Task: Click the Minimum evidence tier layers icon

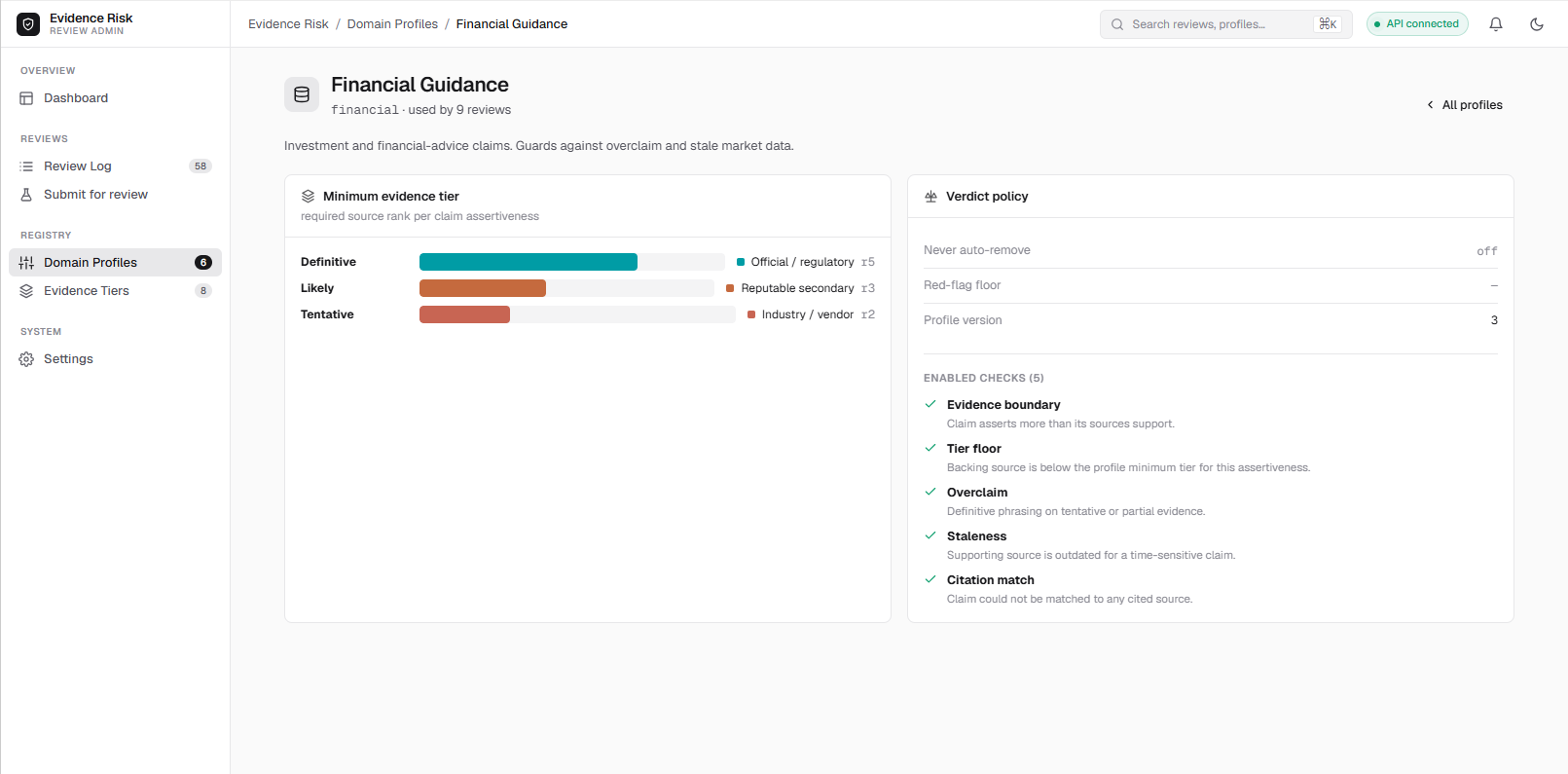Action: coord(308,197)
